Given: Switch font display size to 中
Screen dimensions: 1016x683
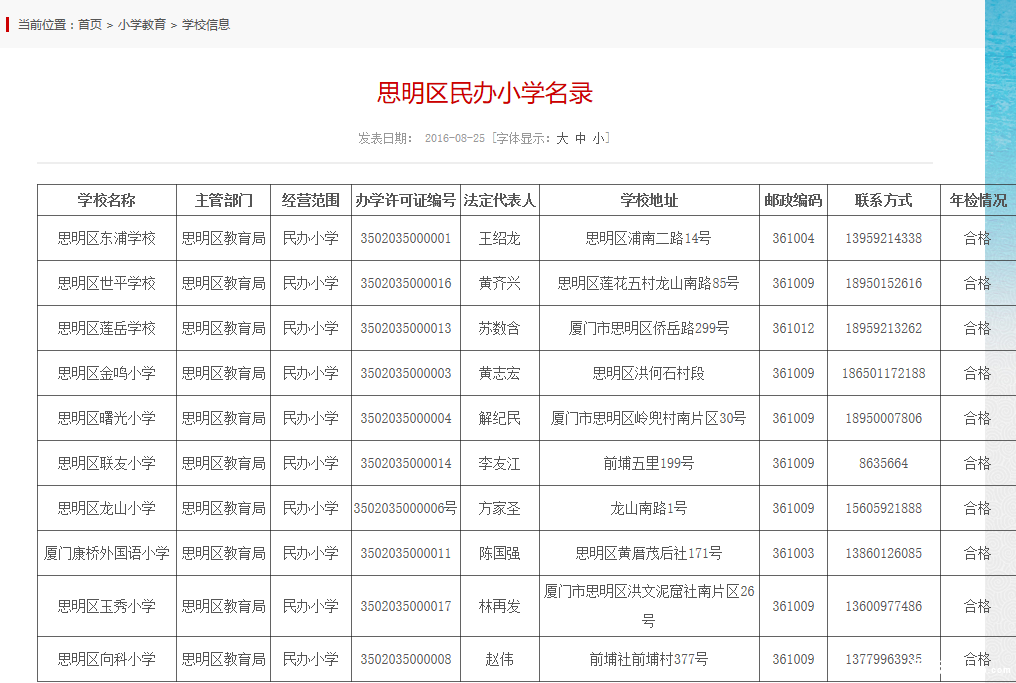Looking at the screenshot, I should [581, 139].
